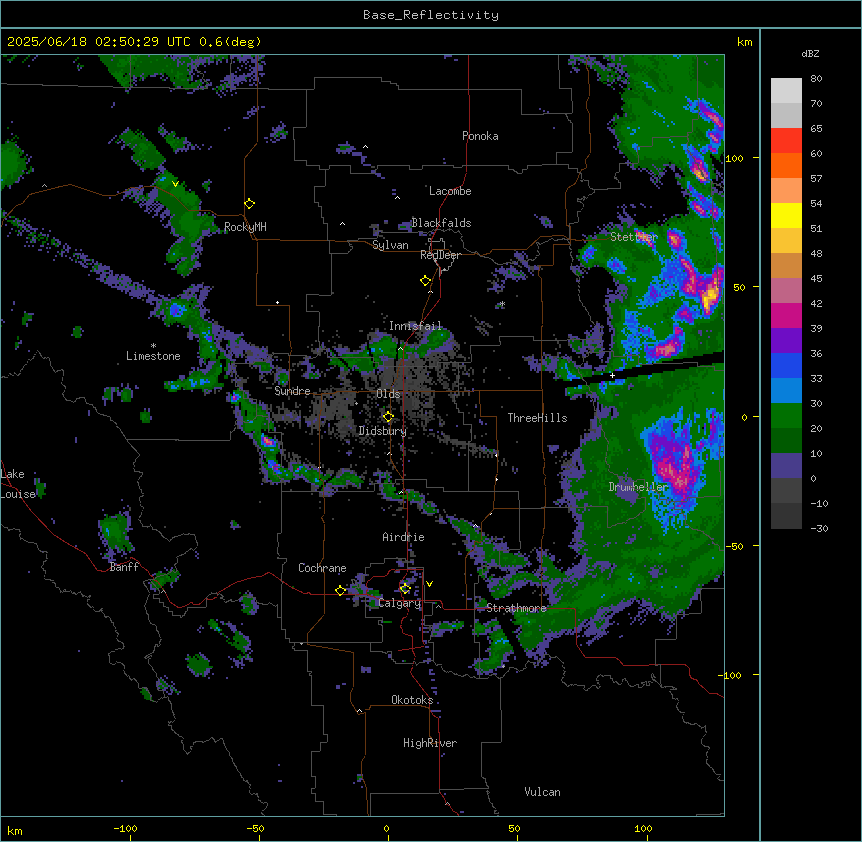The image size is (862, 842).
Task: Click the Calgary city label
Action: 400,603
